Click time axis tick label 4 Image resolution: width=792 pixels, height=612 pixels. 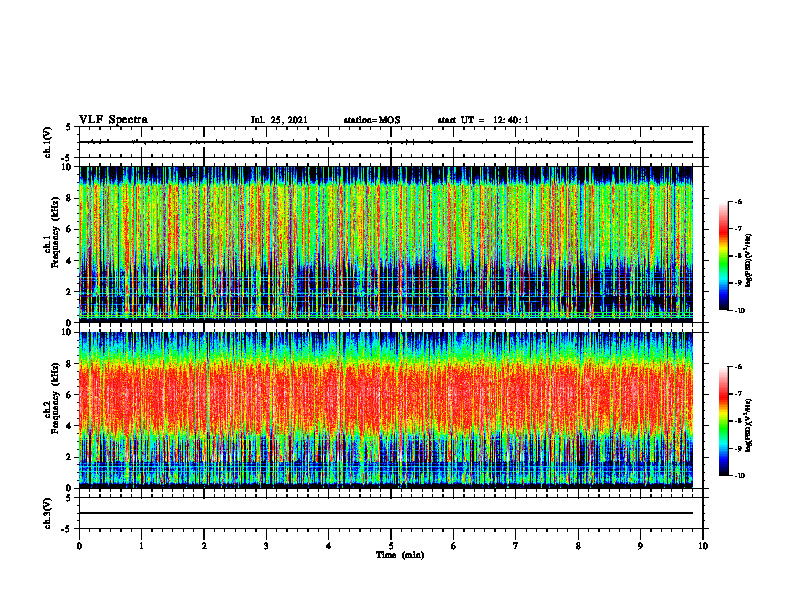tap(329, 546)
